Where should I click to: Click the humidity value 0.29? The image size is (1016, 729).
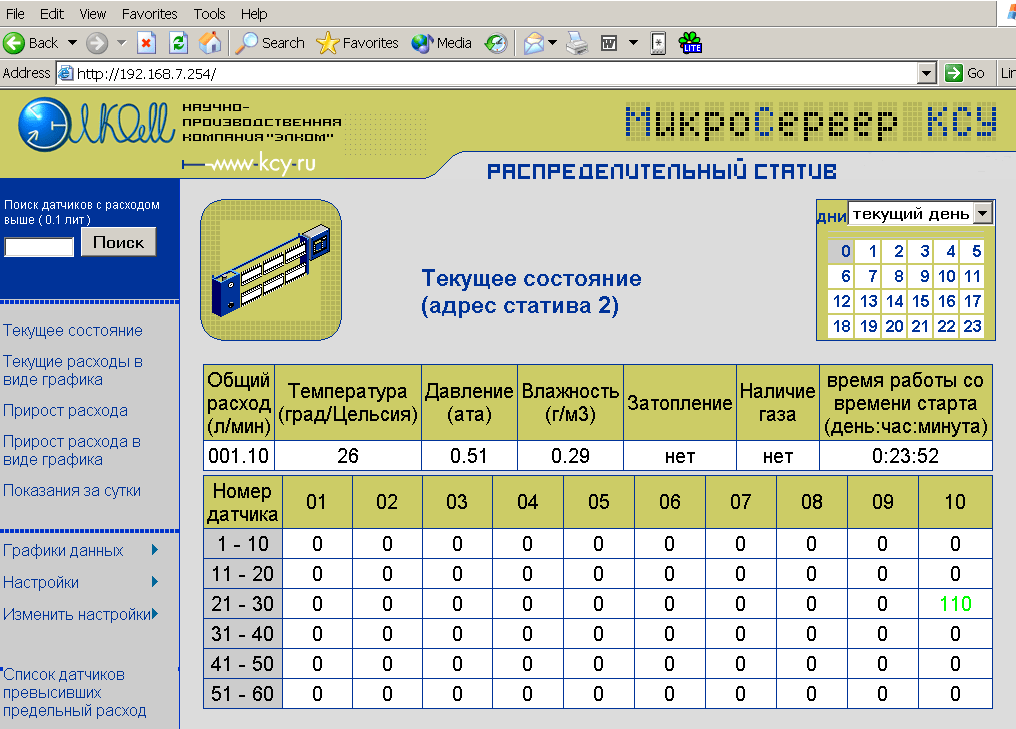pos(570,456)
